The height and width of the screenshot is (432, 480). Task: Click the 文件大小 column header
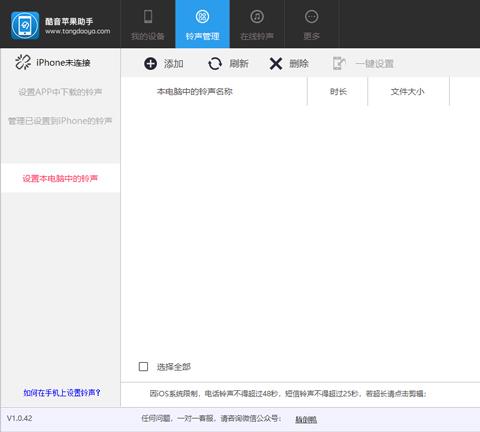pyautogui.click(x=408, y=91)
